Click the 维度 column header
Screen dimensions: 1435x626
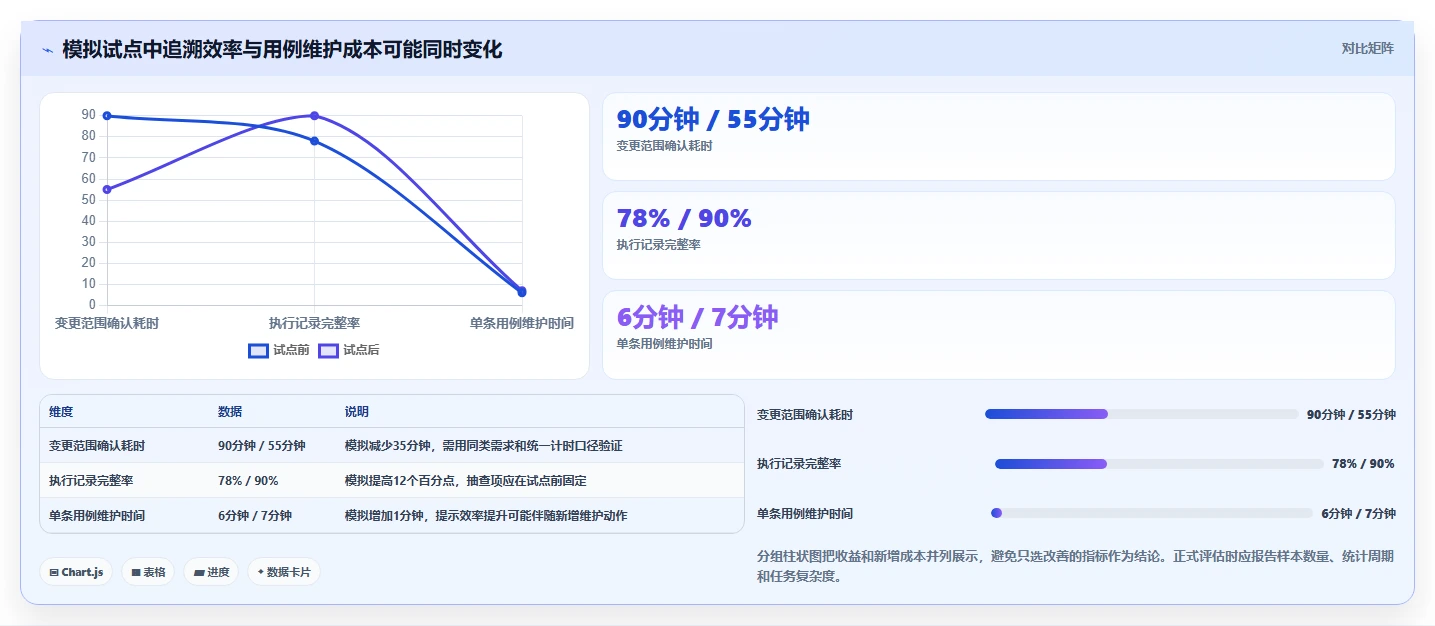61,412
